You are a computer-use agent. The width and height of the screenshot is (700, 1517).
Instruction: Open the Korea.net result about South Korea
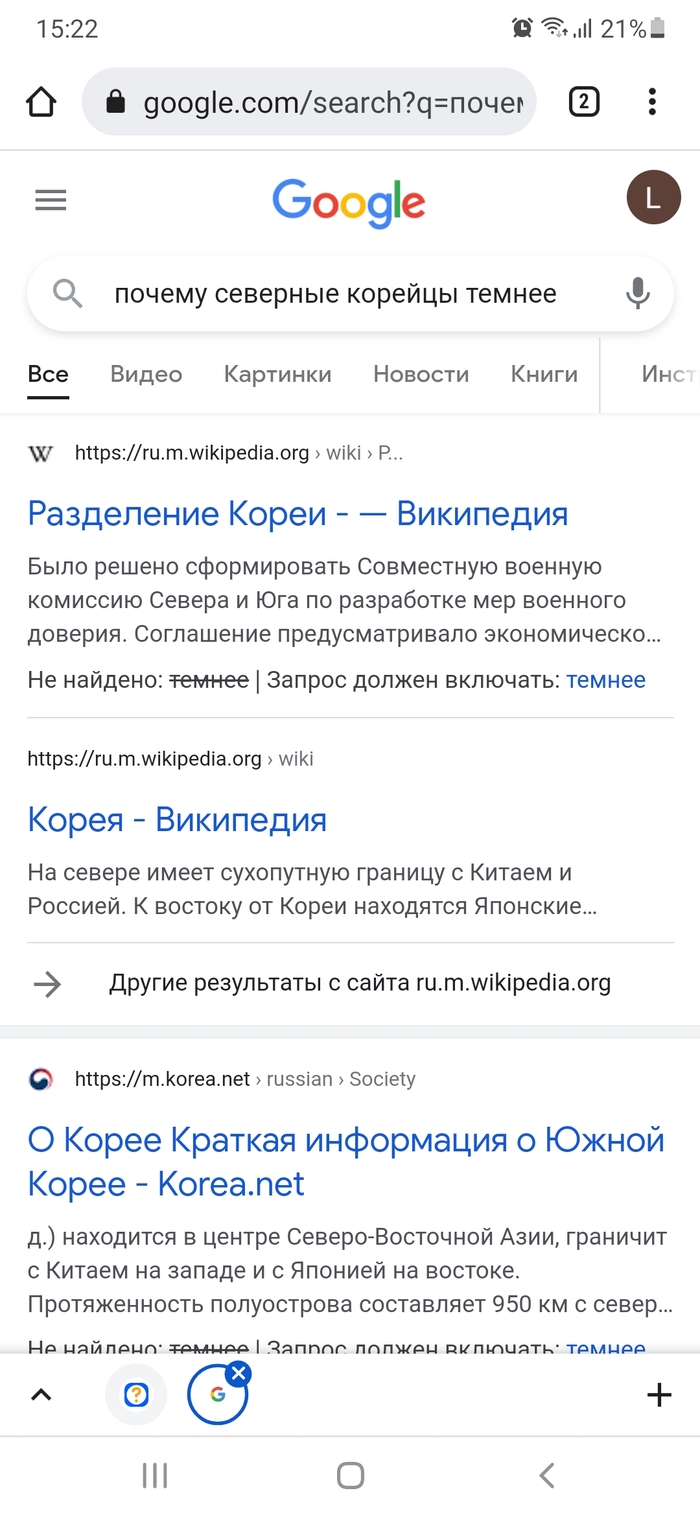pyautogui.click(x=346, y=1162)
